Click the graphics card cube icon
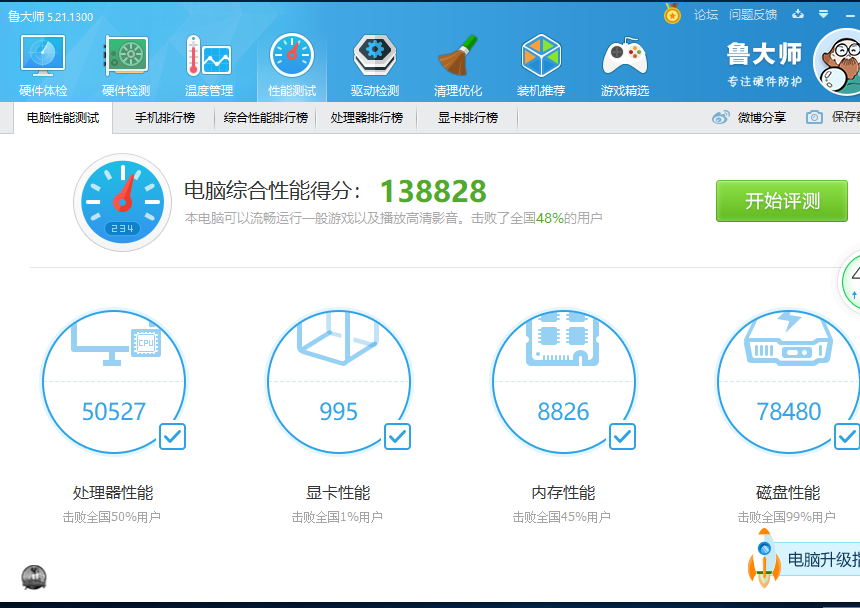 tap(338, 338)
